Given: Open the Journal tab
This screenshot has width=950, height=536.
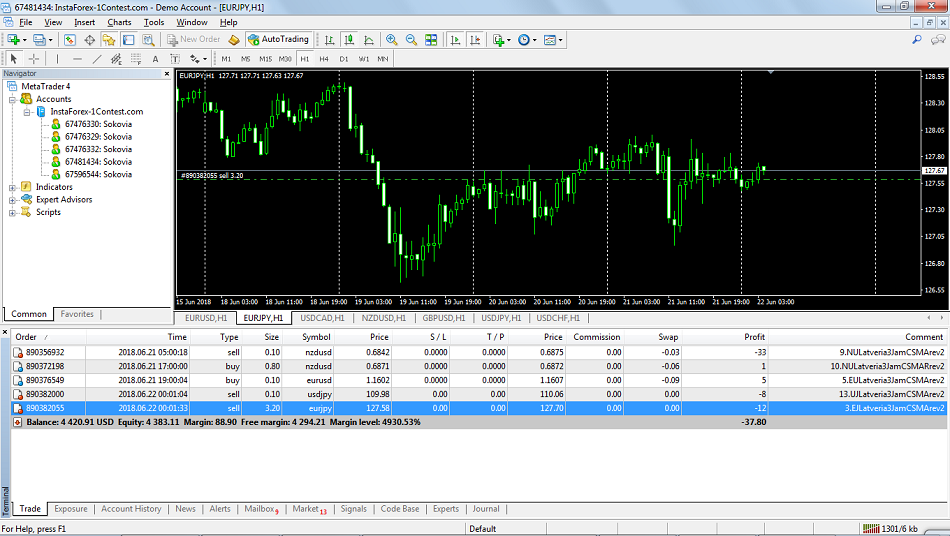Looking at the screenshot, I should (486, 509).
